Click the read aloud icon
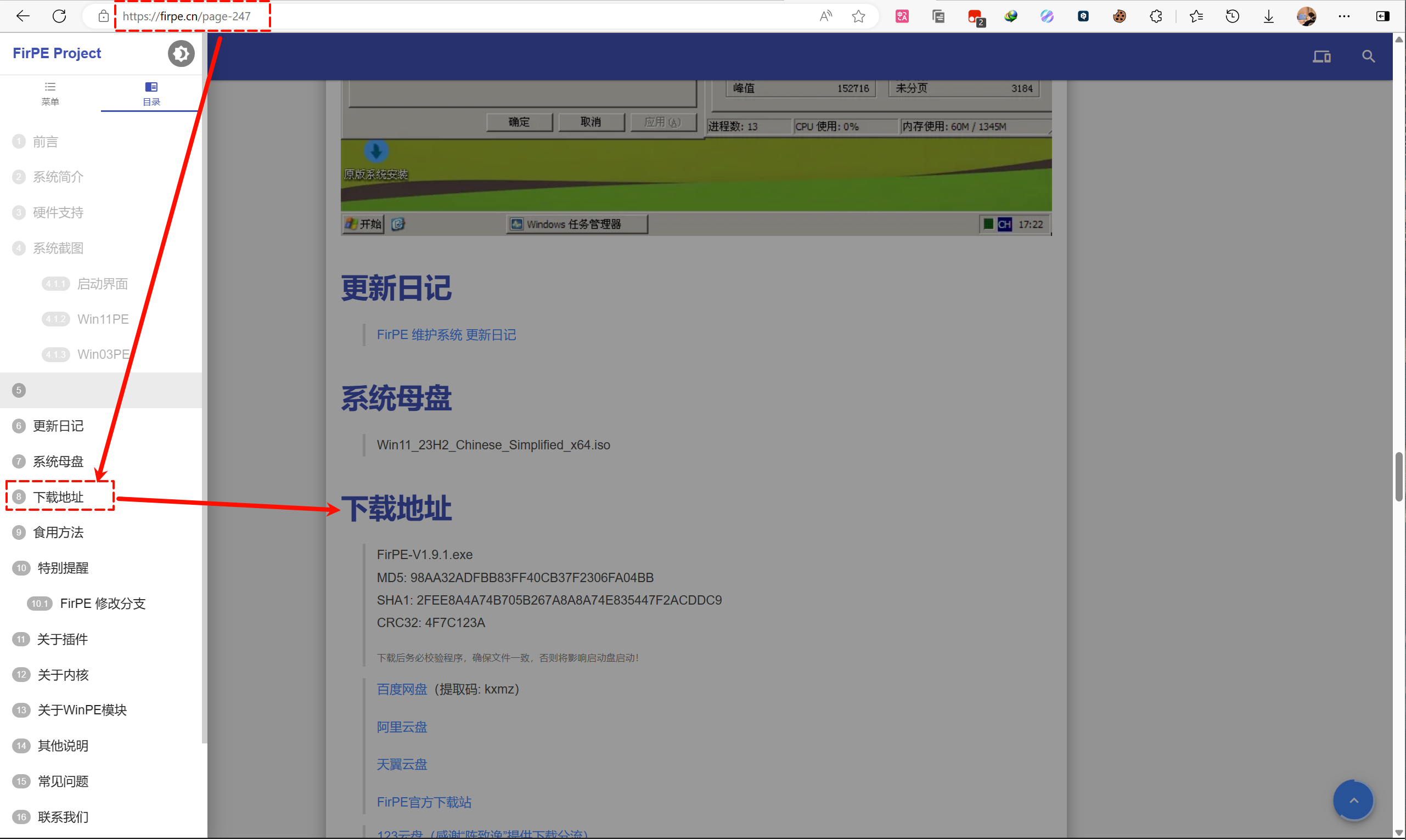 [x=825, y=16]
